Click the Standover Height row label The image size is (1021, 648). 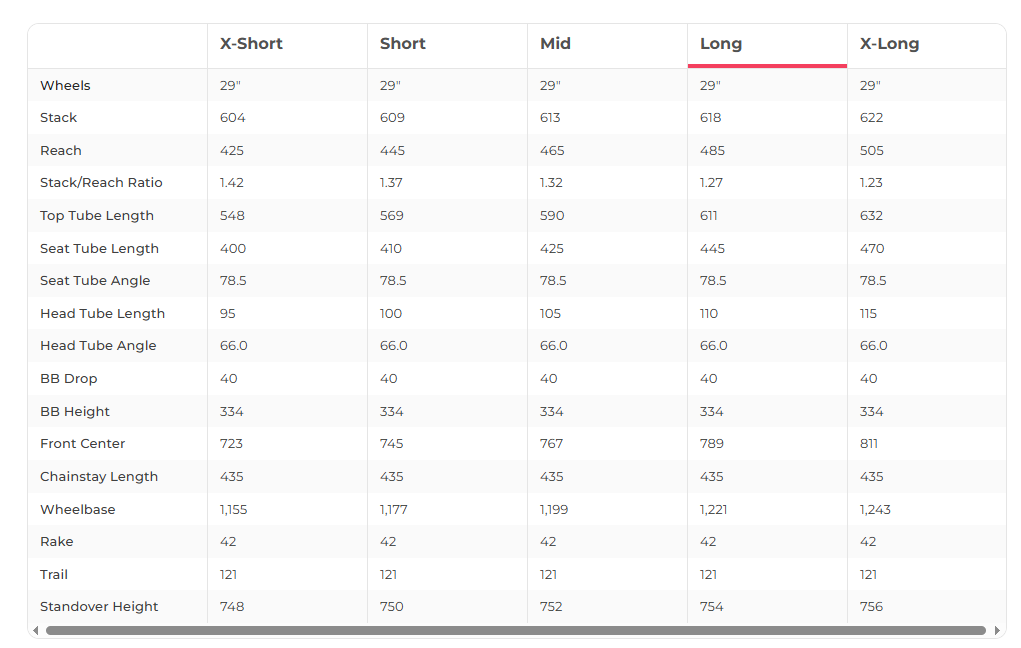click(x=99, y=606)
